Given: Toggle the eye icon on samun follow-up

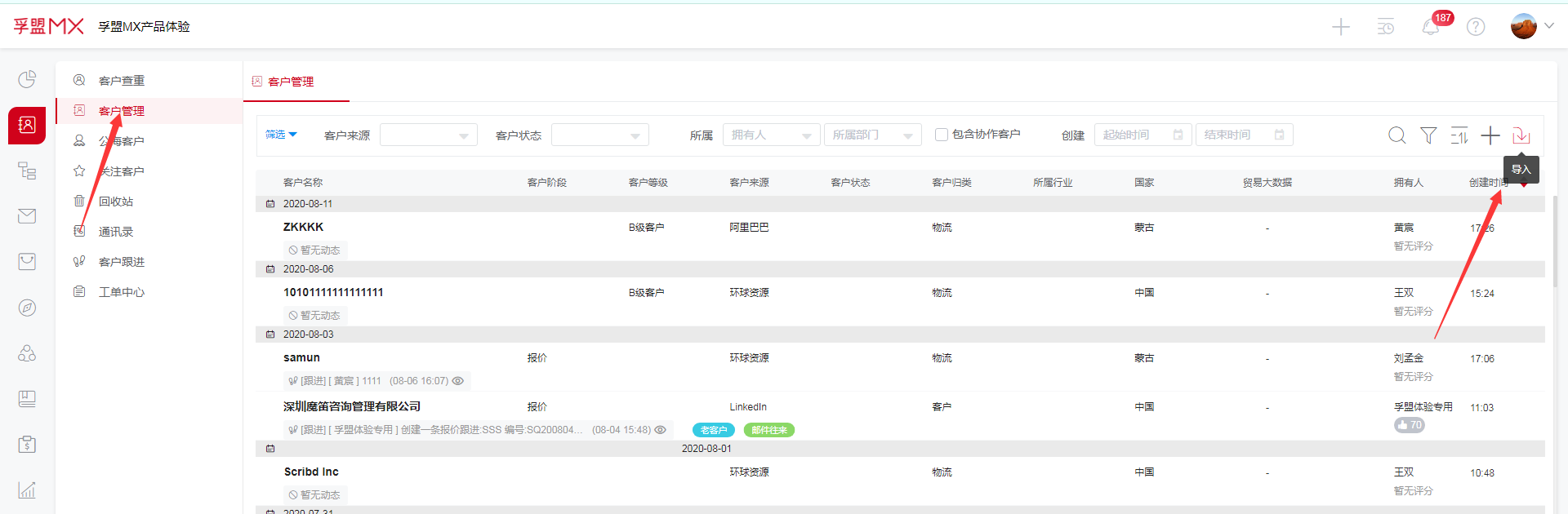Looking at the screenshot, I should (458, 381).
